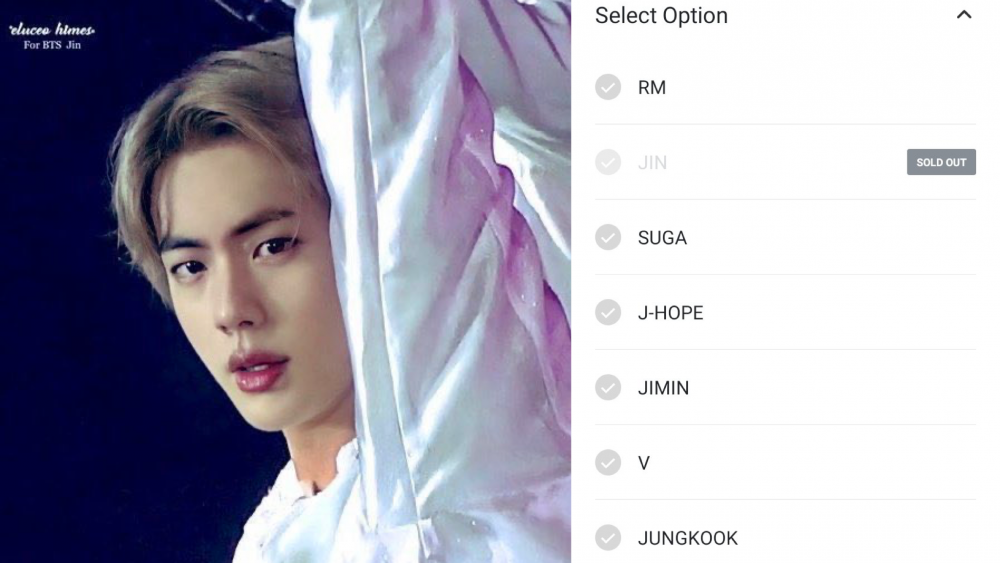Click the SOLD OUT badge
This screenshot has height=563, width=1000.
pyautogui.click(x=941, y=162)
